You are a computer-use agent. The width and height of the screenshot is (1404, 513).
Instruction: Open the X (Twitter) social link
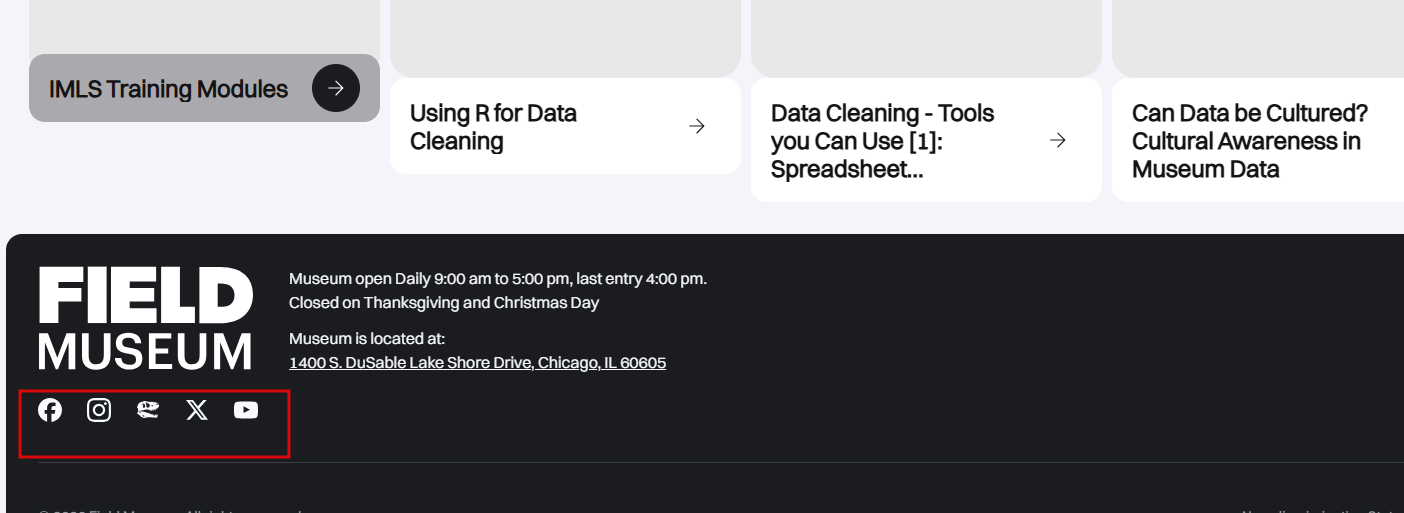(x=197, y=410)
